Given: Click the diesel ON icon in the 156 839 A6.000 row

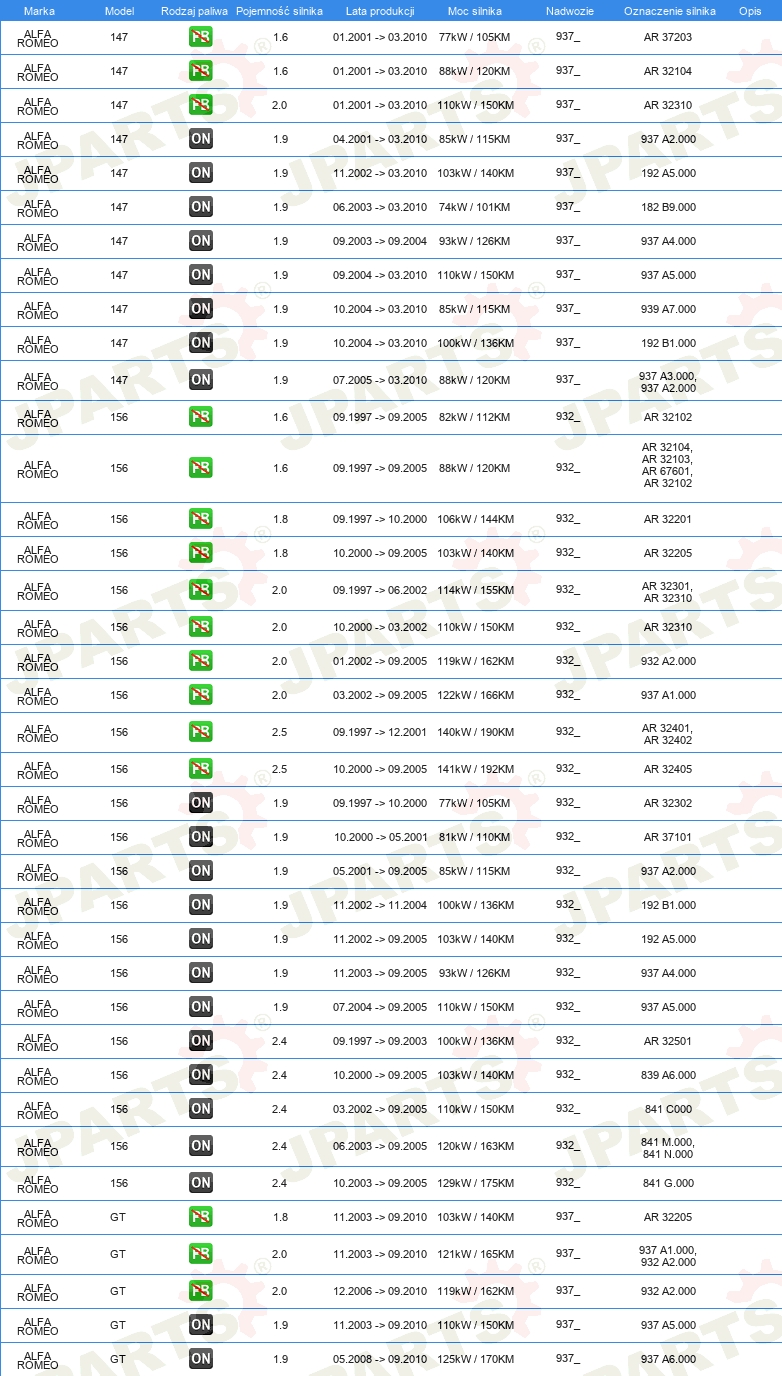Looking at the screenshot, I should tap(201, 1076).
